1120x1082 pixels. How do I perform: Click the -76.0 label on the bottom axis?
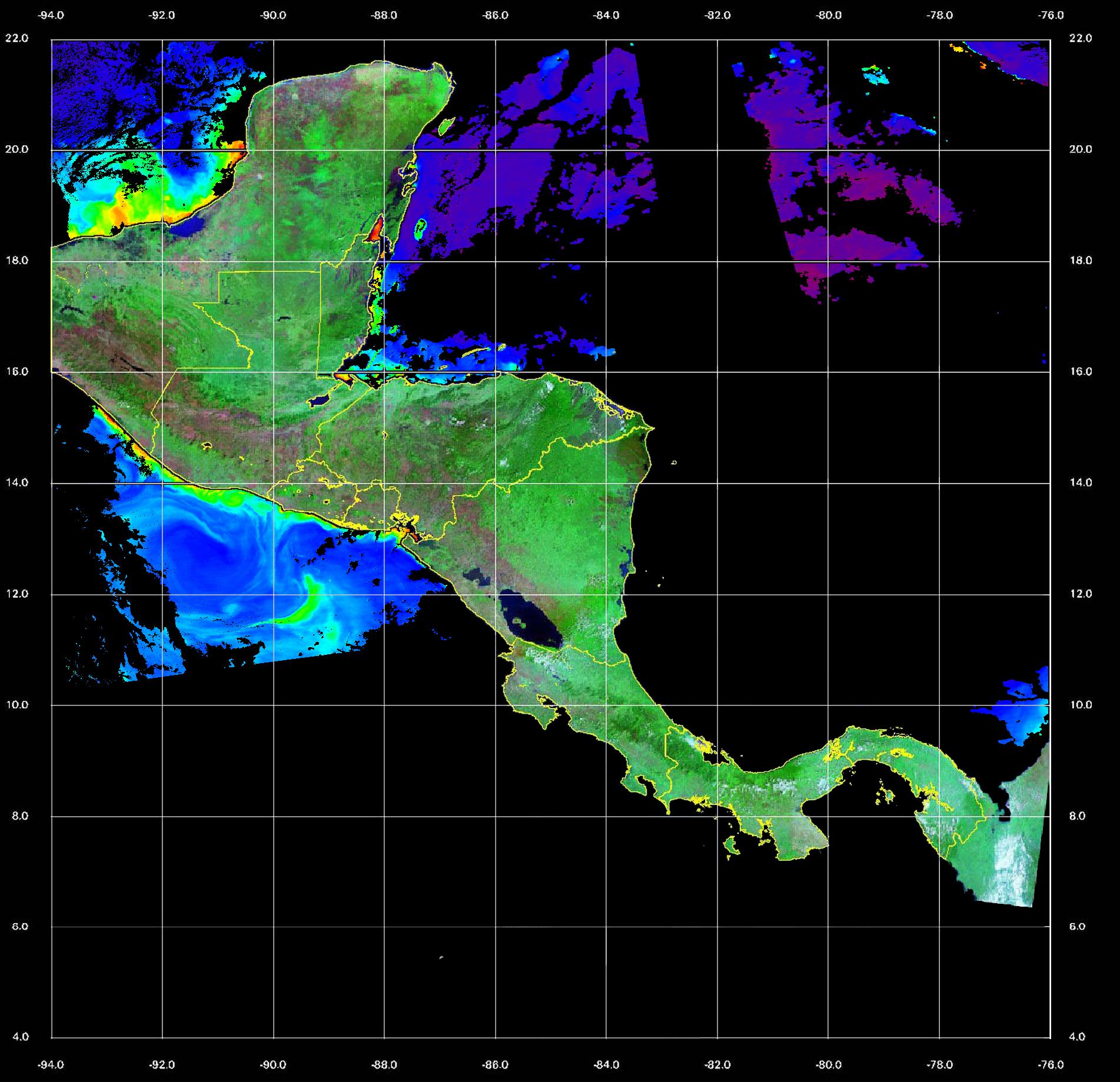[1051, 1064]
